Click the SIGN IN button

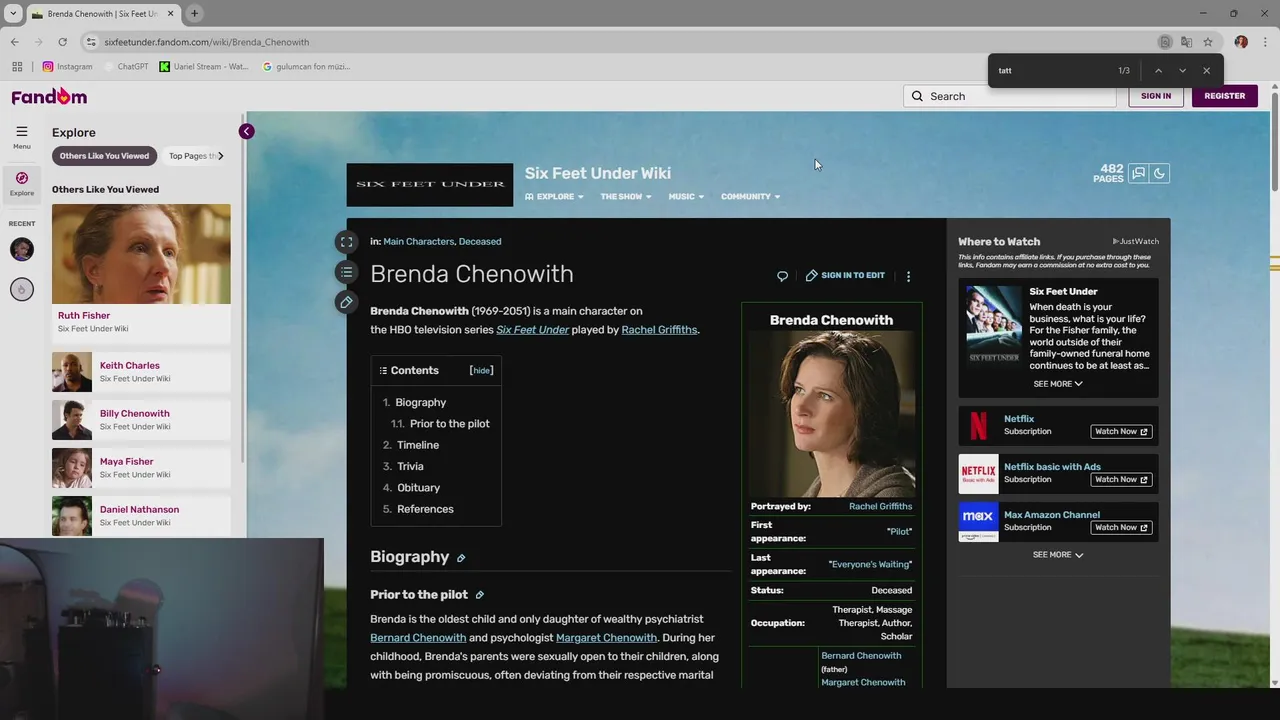[x=1156, y=96]
